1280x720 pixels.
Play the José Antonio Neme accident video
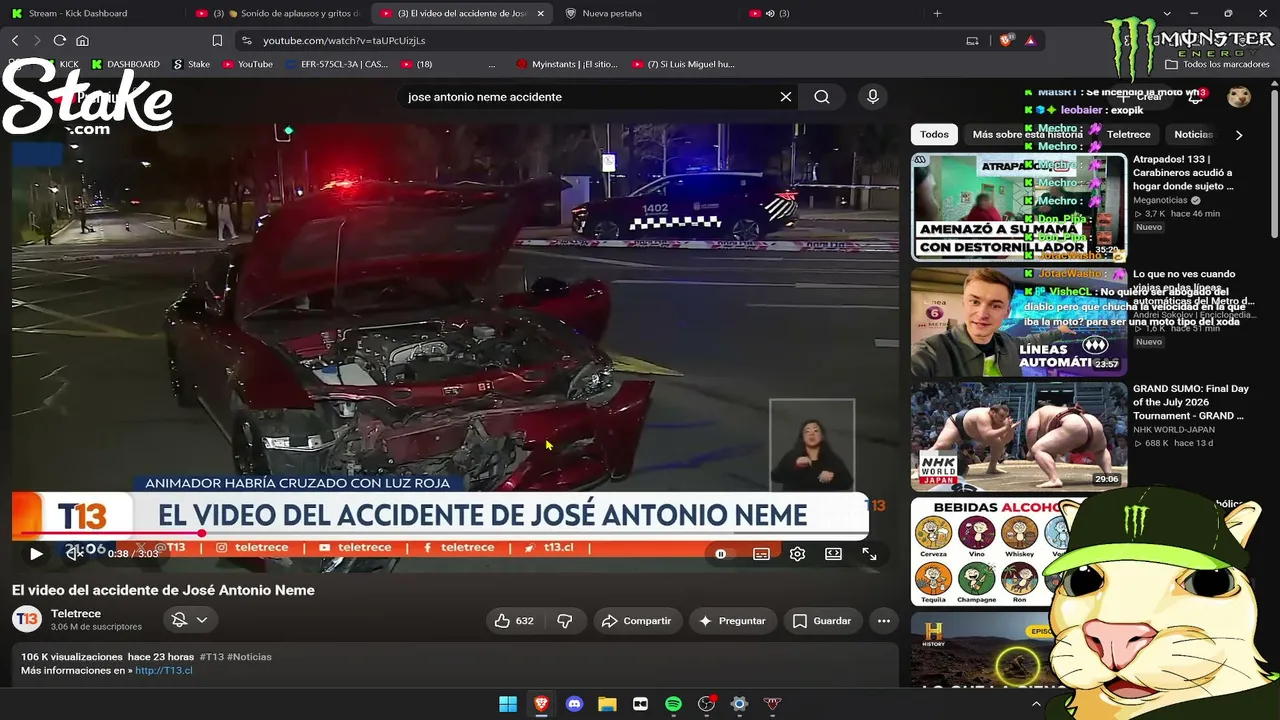pos(36,553)
